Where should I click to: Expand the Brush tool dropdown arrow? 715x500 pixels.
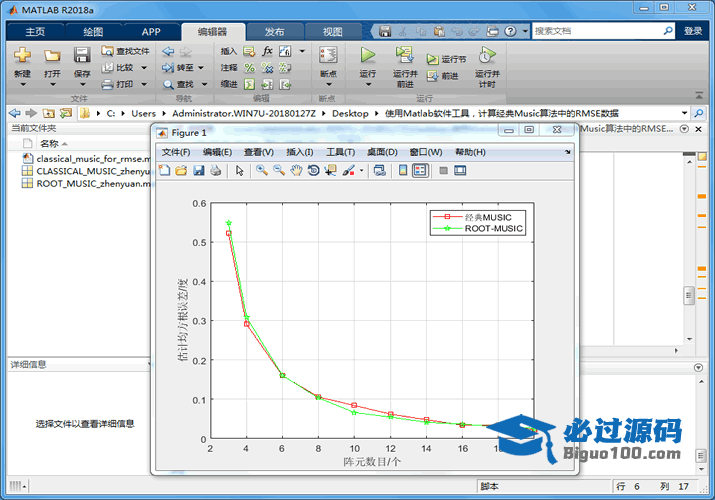tap(362, 171)
